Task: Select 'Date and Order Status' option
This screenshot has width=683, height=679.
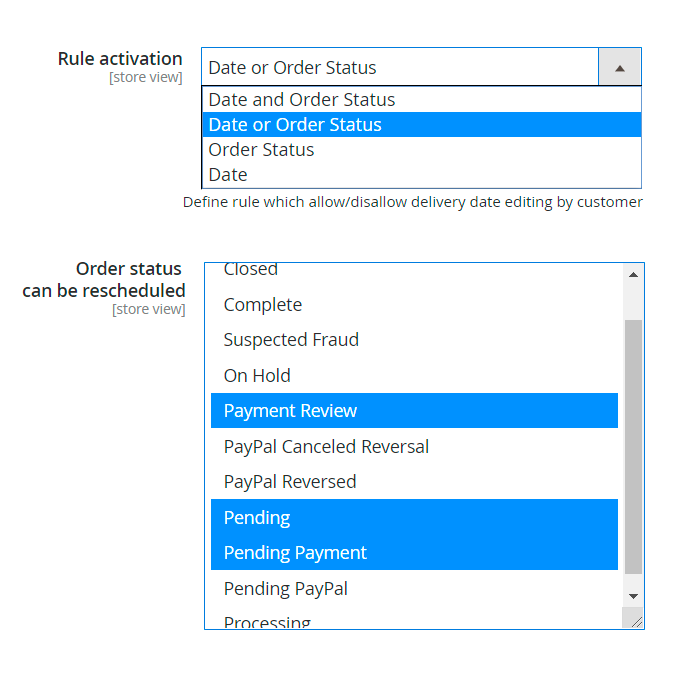Action: pyautogui.click(x=301, y=100)
